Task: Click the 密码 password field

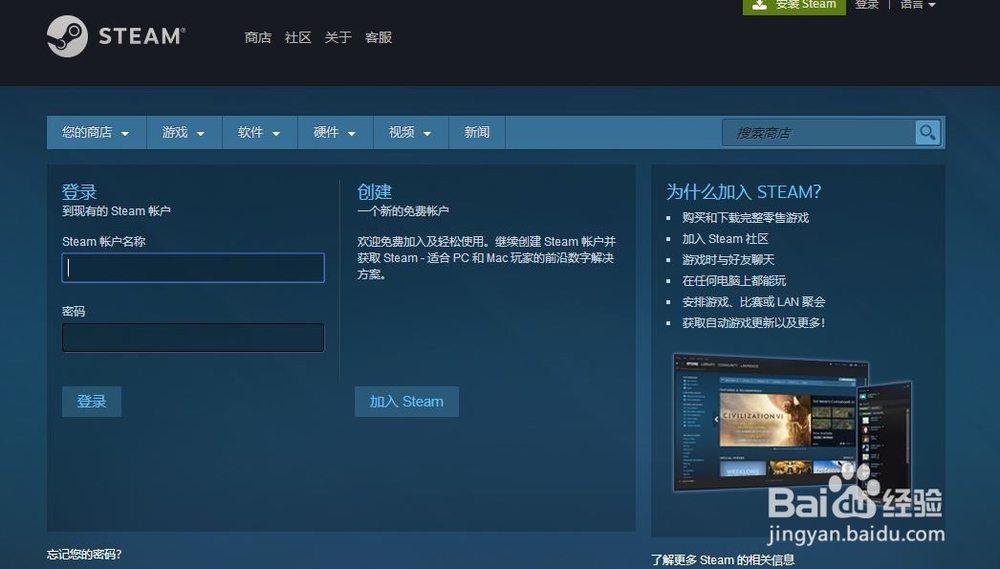Action: [193, 337]
